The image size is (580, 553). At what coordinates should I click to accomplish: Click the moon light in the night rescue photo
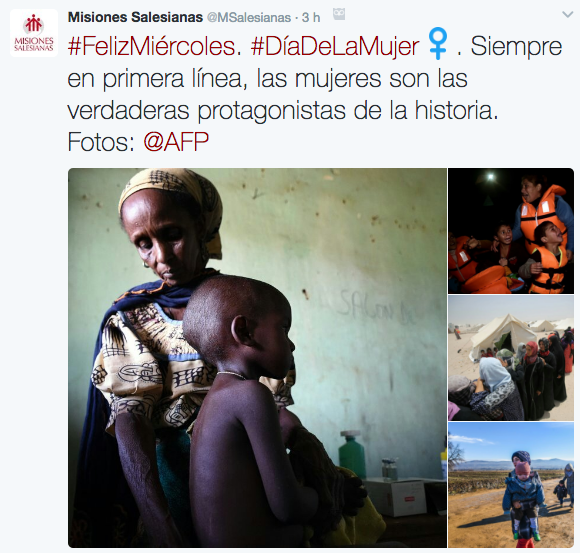(x=490, y=177)
